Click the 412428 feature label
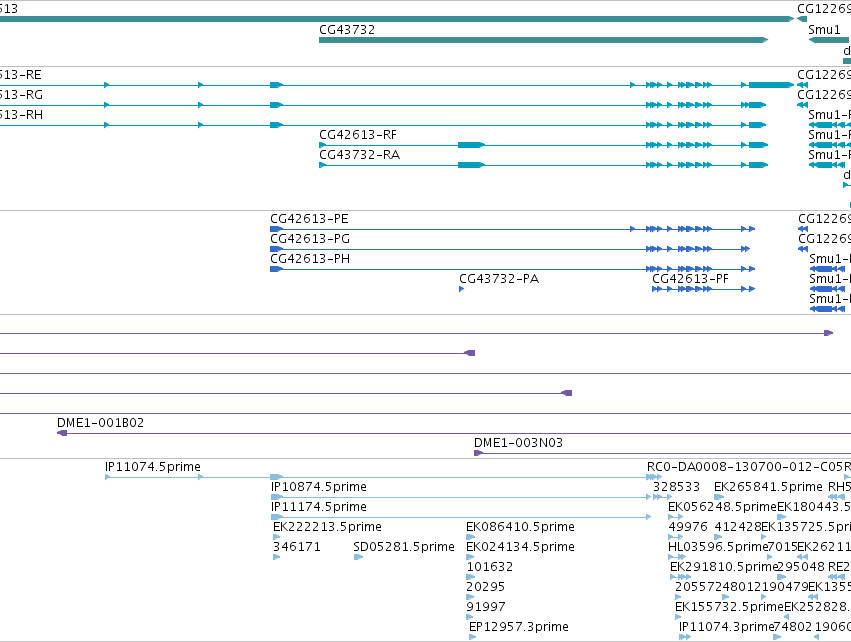This screenshot has width=851, height=642. 738,527
